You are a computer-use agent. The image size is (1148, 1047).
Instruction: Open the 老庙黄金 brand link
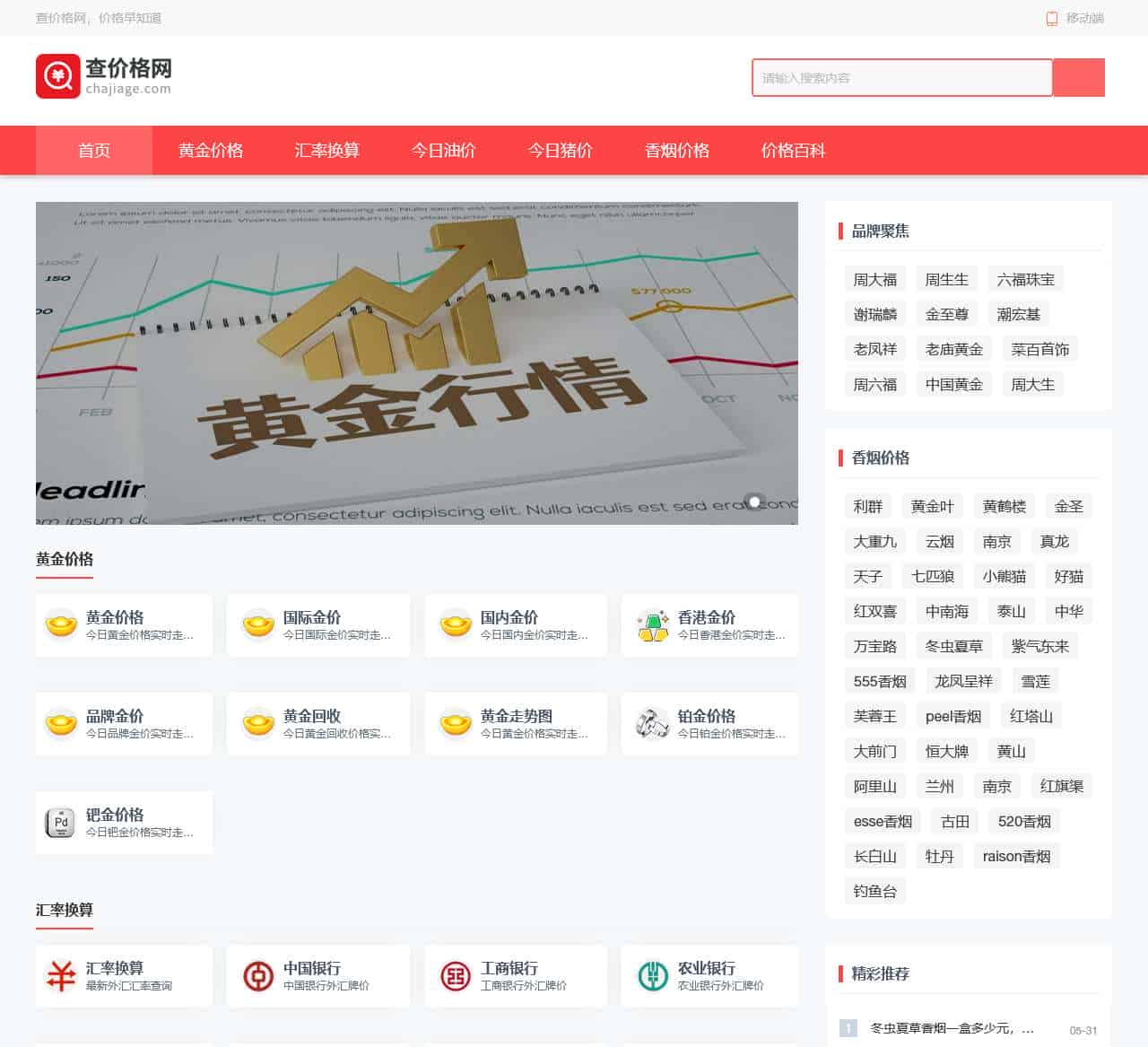pyautogui.click(x=954, y=349)
